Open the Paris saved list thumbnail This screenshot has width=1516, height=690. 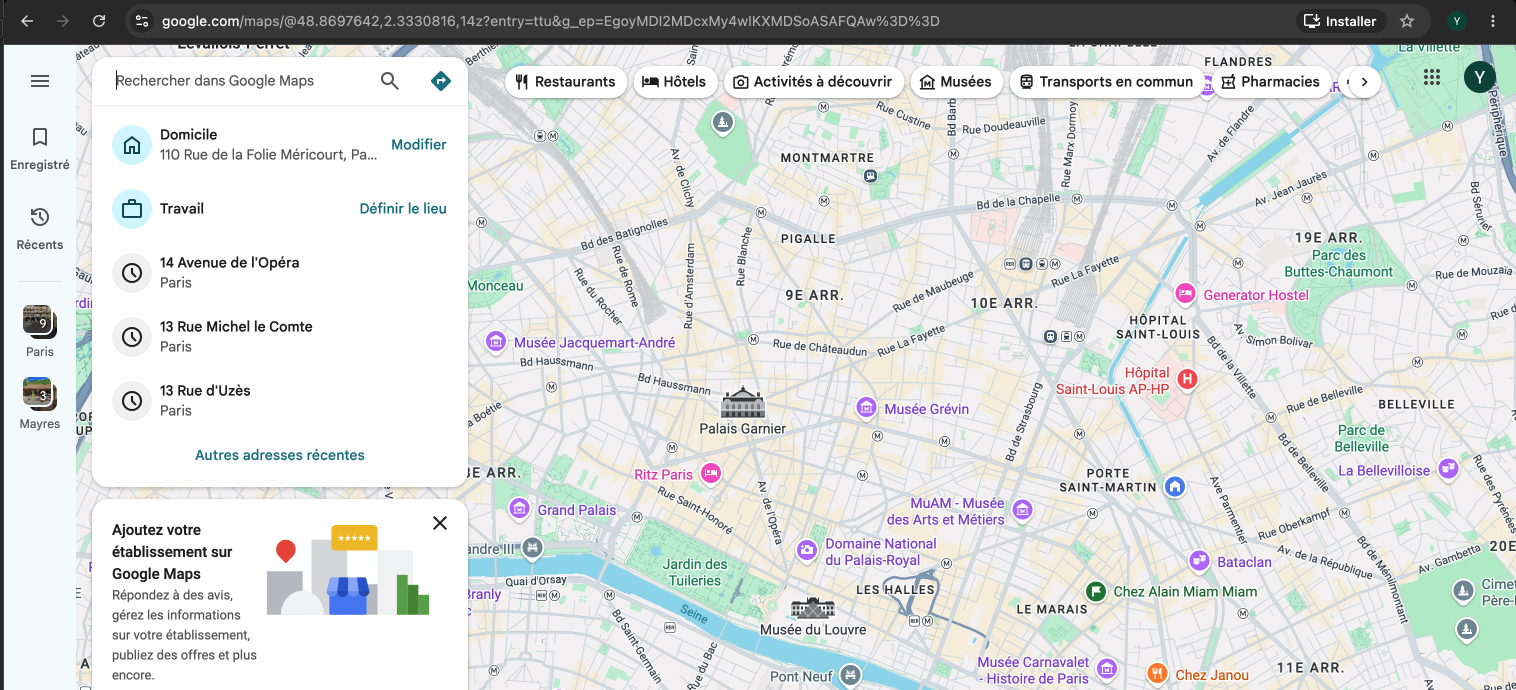40,332
